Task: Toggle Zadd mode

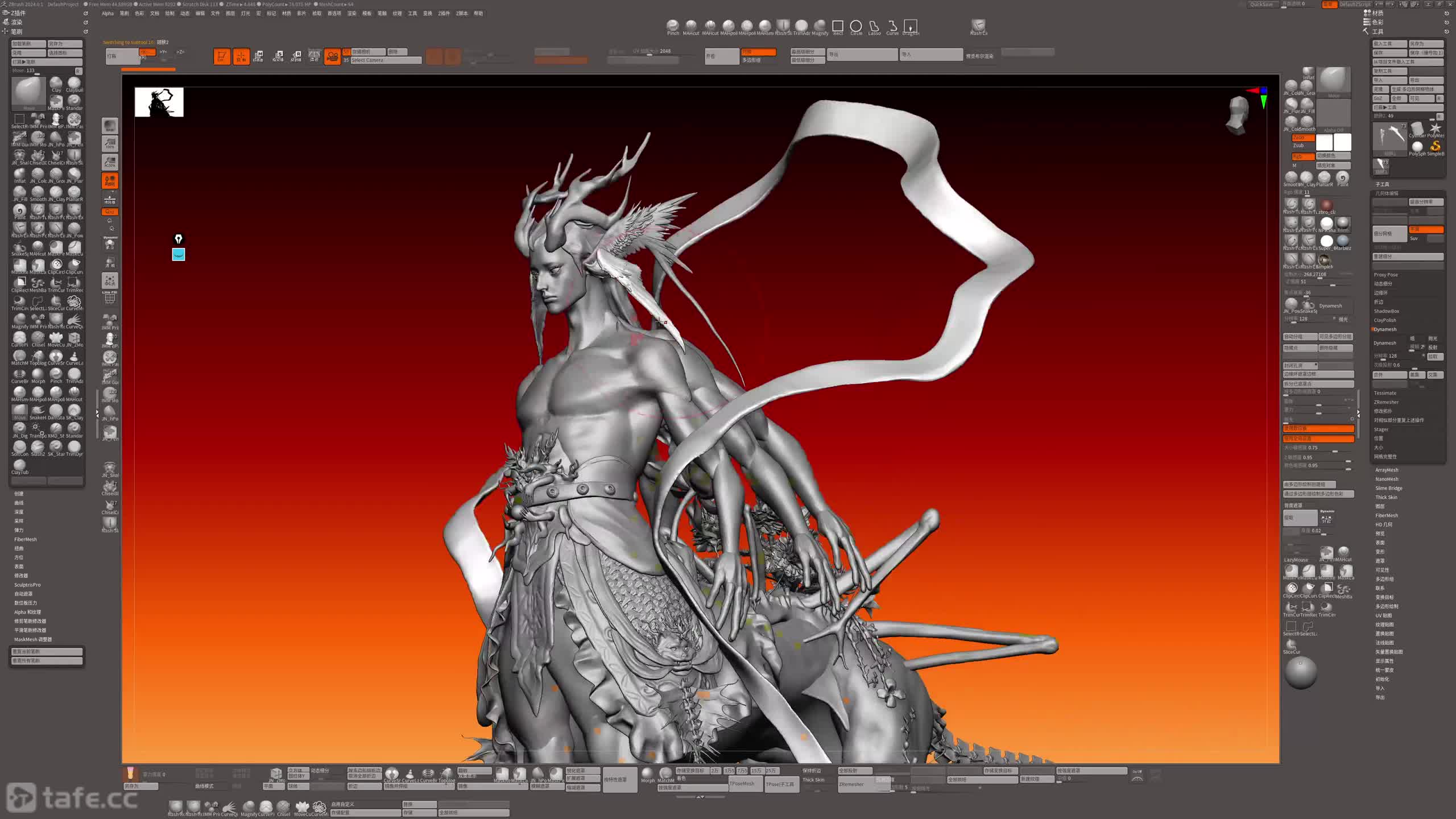Action: pyautogui.click(x=1302, y=138)
